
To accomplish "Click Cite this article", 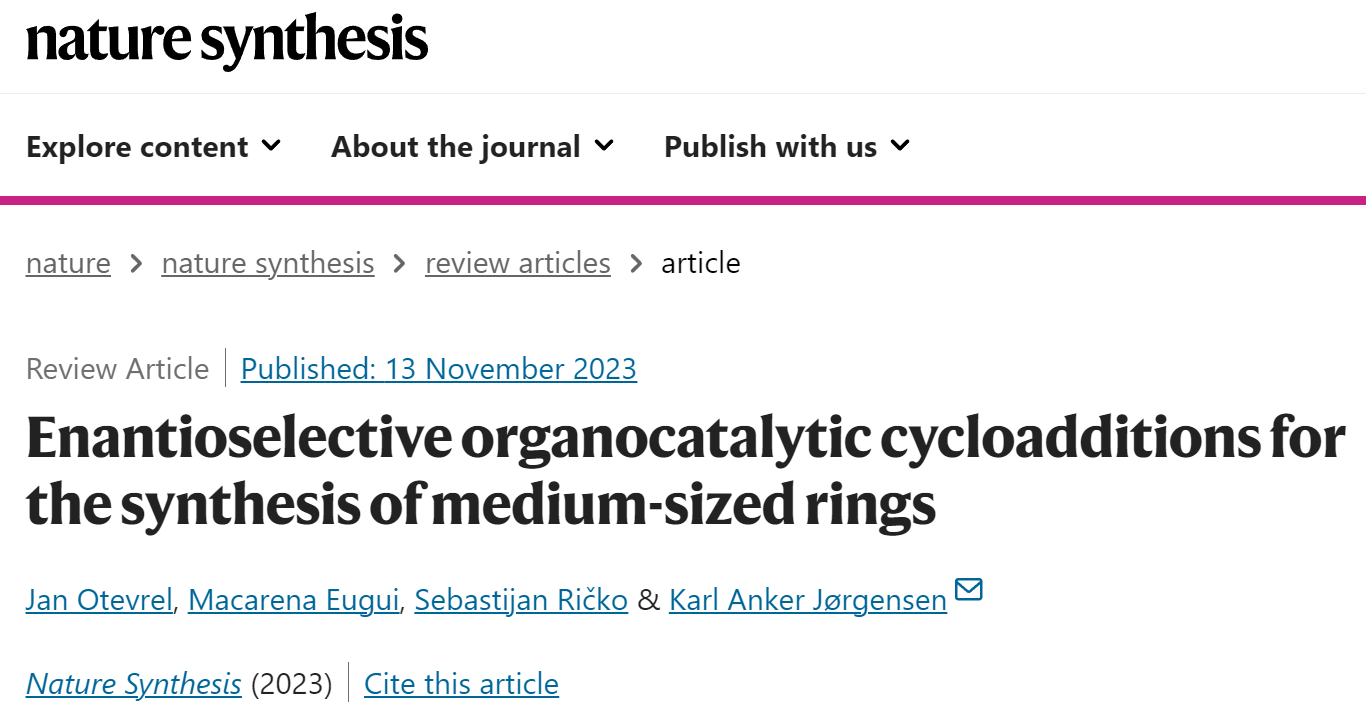I will coord(461,684).
